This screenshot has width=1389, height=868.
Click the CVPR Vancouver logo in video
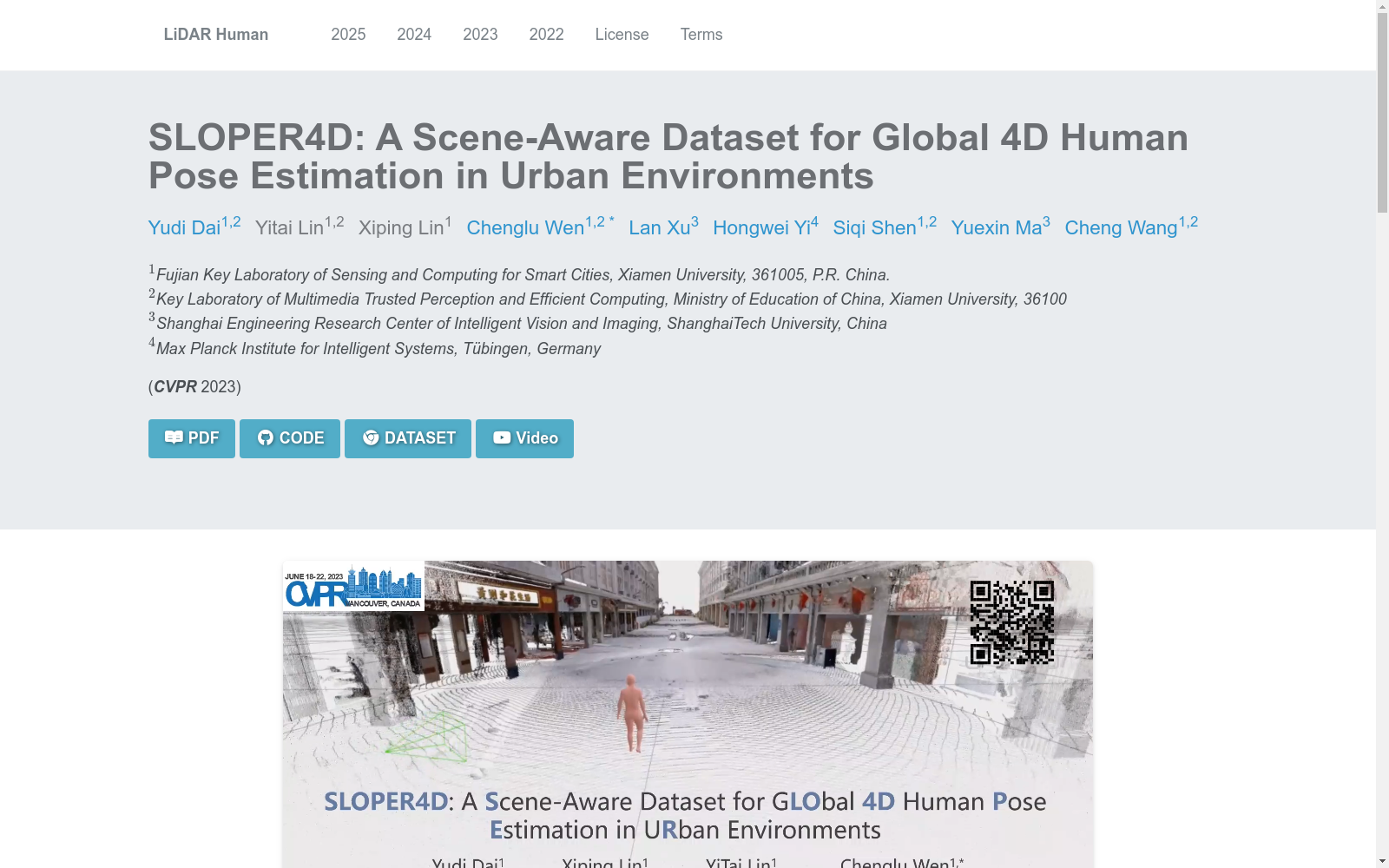pos(353,586)
